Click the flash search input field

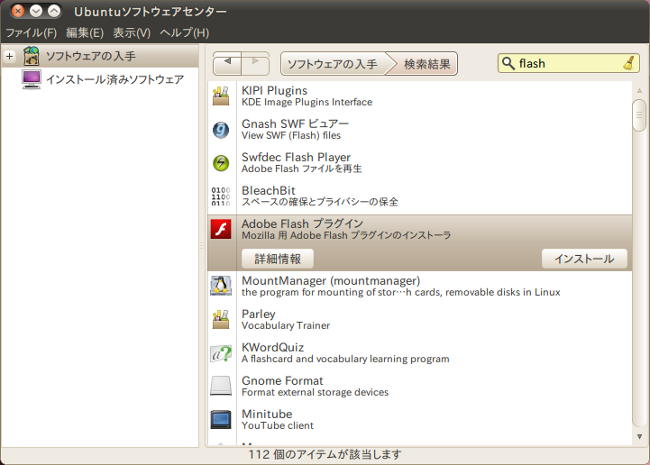tap(565, 63)
